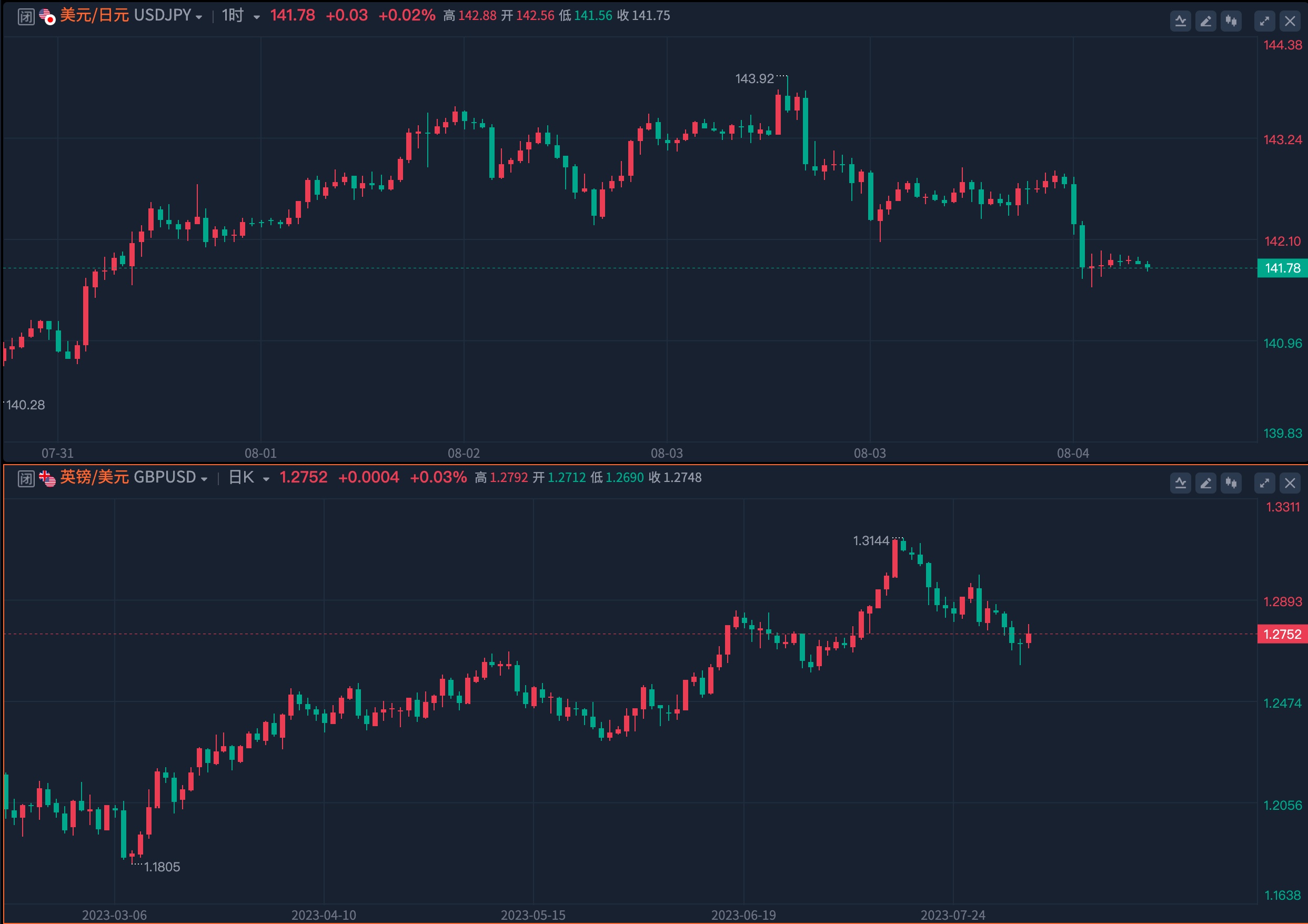Viewport: 1308px width, 924px height.
Task: Select drawing pencil tool on USDJPY chart
Action: coord(1205,22)
